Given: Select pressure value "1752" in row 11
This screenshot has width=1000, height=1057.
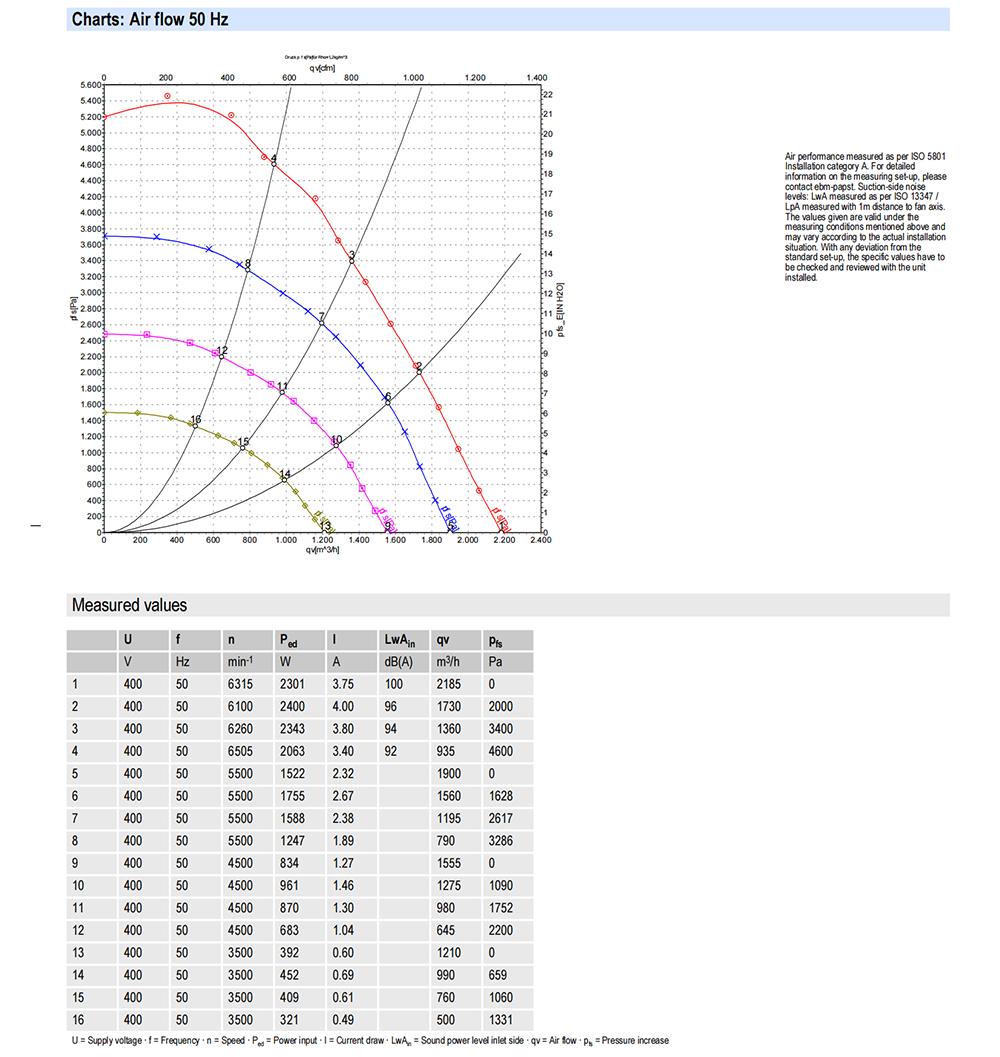Looking at the screenshot, I should [x=501, y=908].
